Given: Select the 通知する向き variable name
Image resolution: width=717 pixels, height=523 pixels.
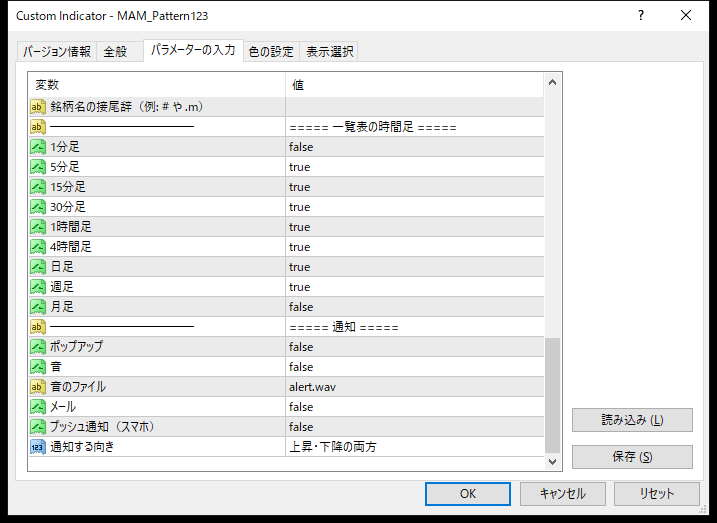Looking at the screenshot, I should [82, 447].
